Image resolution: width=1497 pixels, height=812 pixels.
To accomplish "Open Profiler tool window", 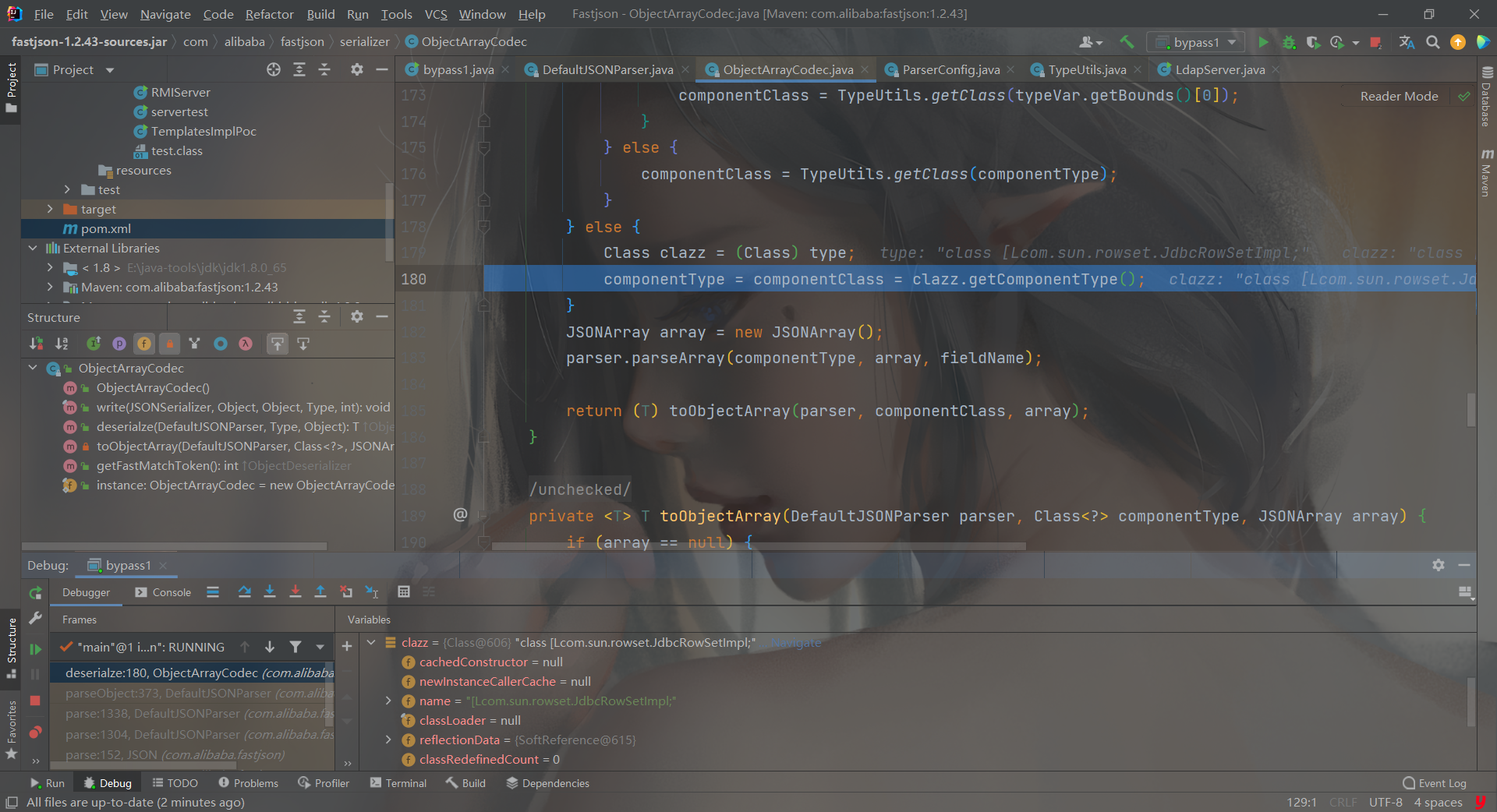I will [324, 783].
